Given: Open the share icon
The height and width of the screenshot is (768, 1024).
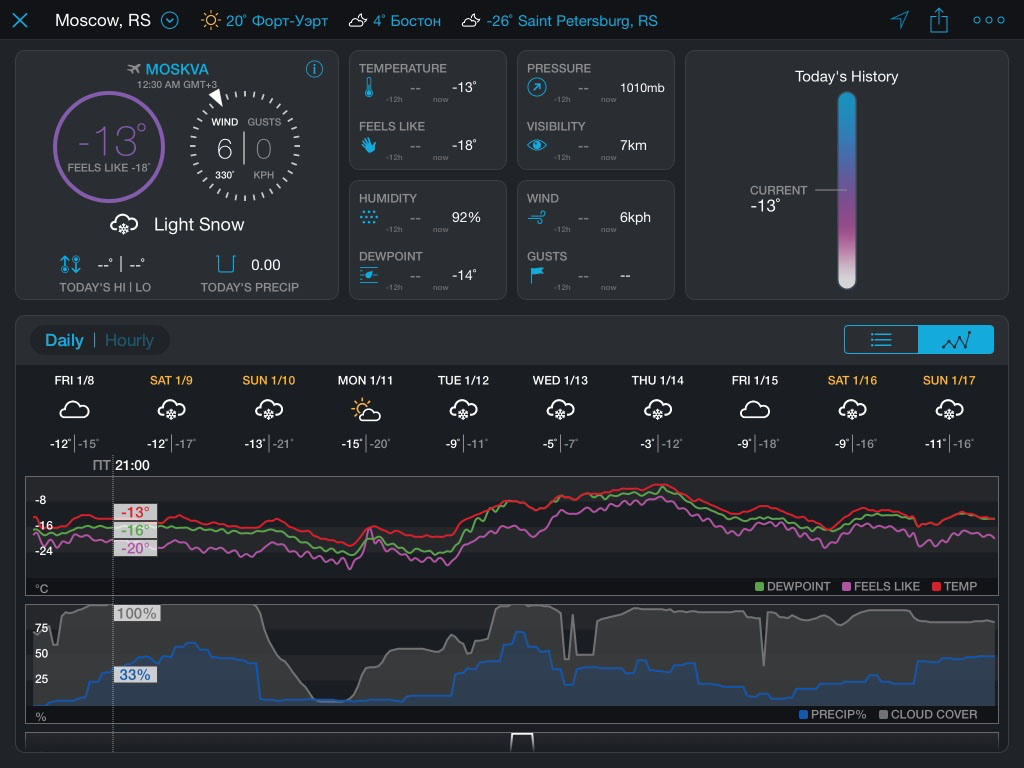Looking at the screenshot, I should click(939, 20).
